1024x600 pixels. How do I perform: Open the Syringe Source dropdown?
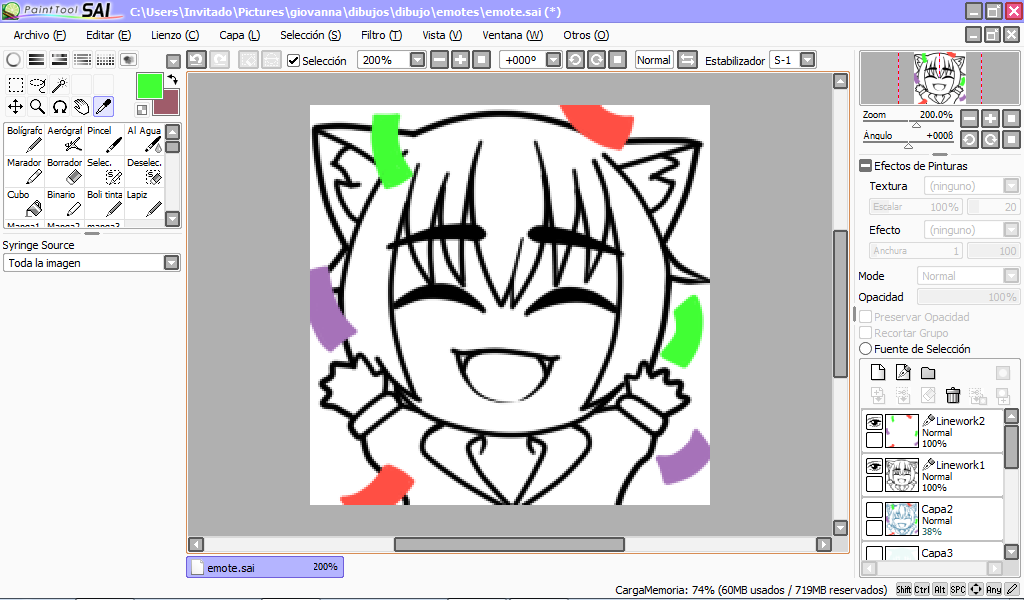171,262
